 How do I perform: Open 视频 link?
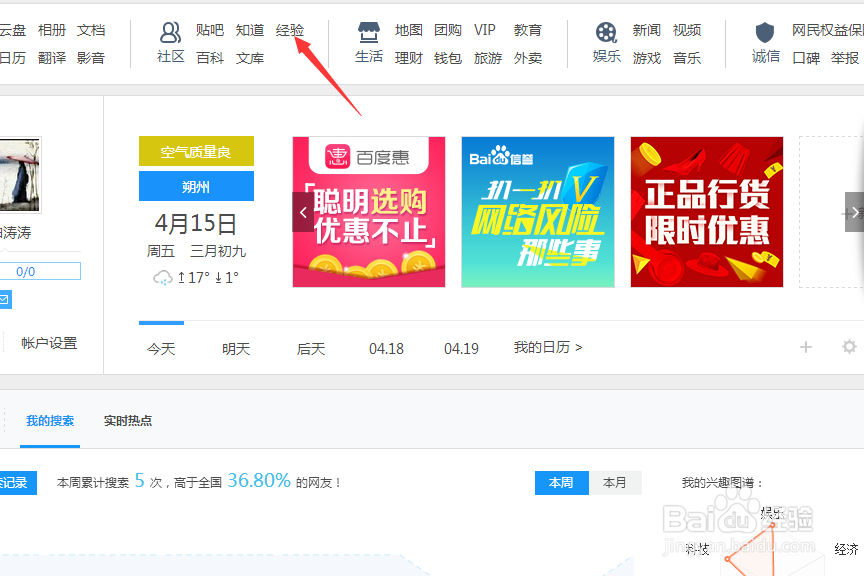(x=687, y=30)
